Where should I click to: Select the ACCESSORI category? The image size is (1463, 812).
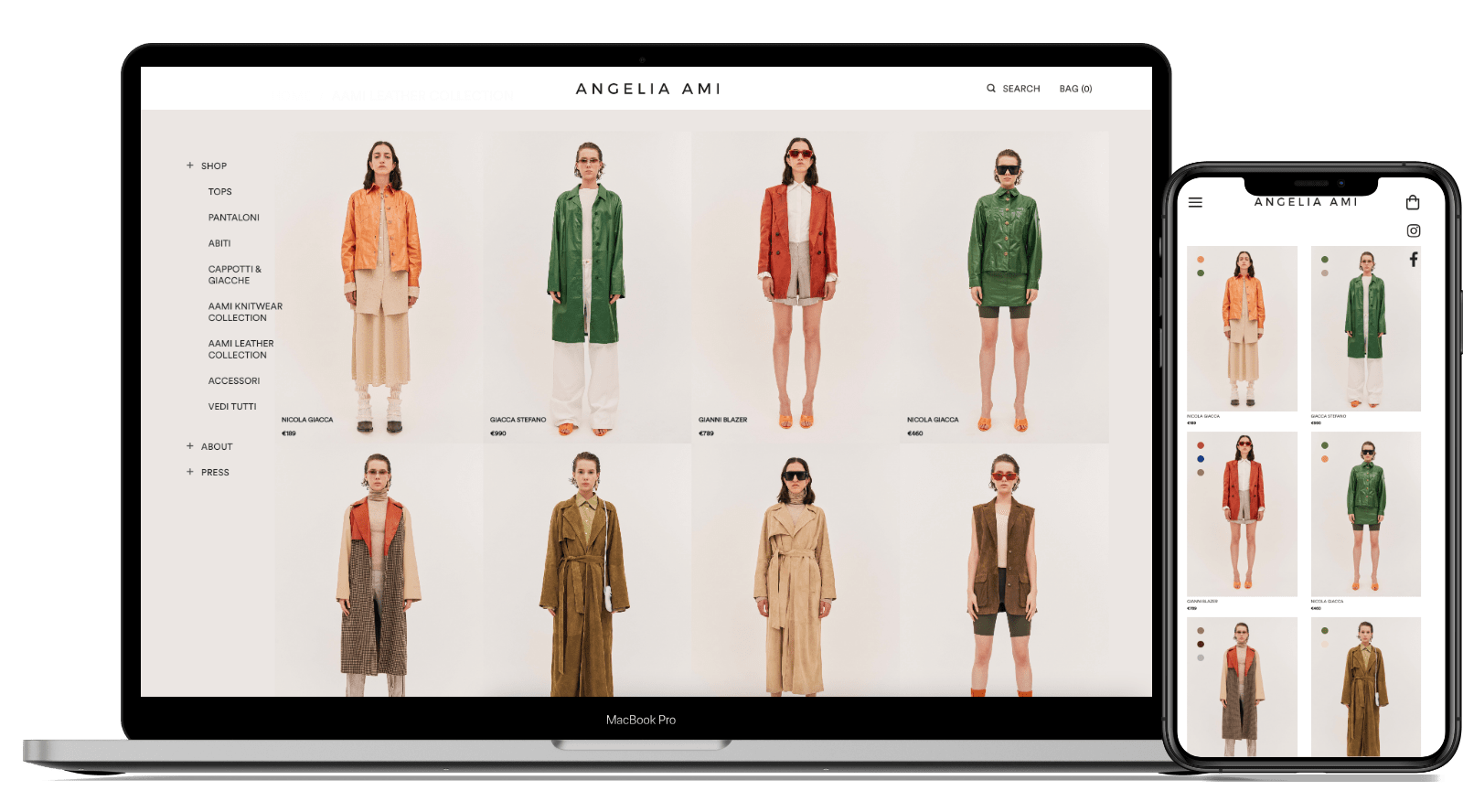click(x=233, y=381)
